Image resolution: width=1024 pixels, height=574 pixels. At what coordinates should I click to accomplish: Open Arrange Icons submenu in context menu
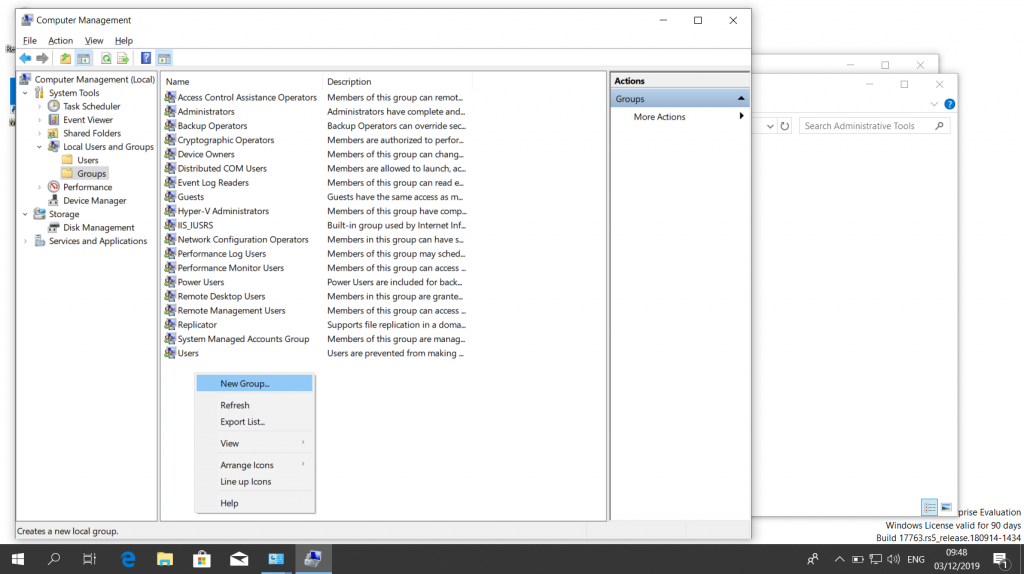click(x=255, y=465)
